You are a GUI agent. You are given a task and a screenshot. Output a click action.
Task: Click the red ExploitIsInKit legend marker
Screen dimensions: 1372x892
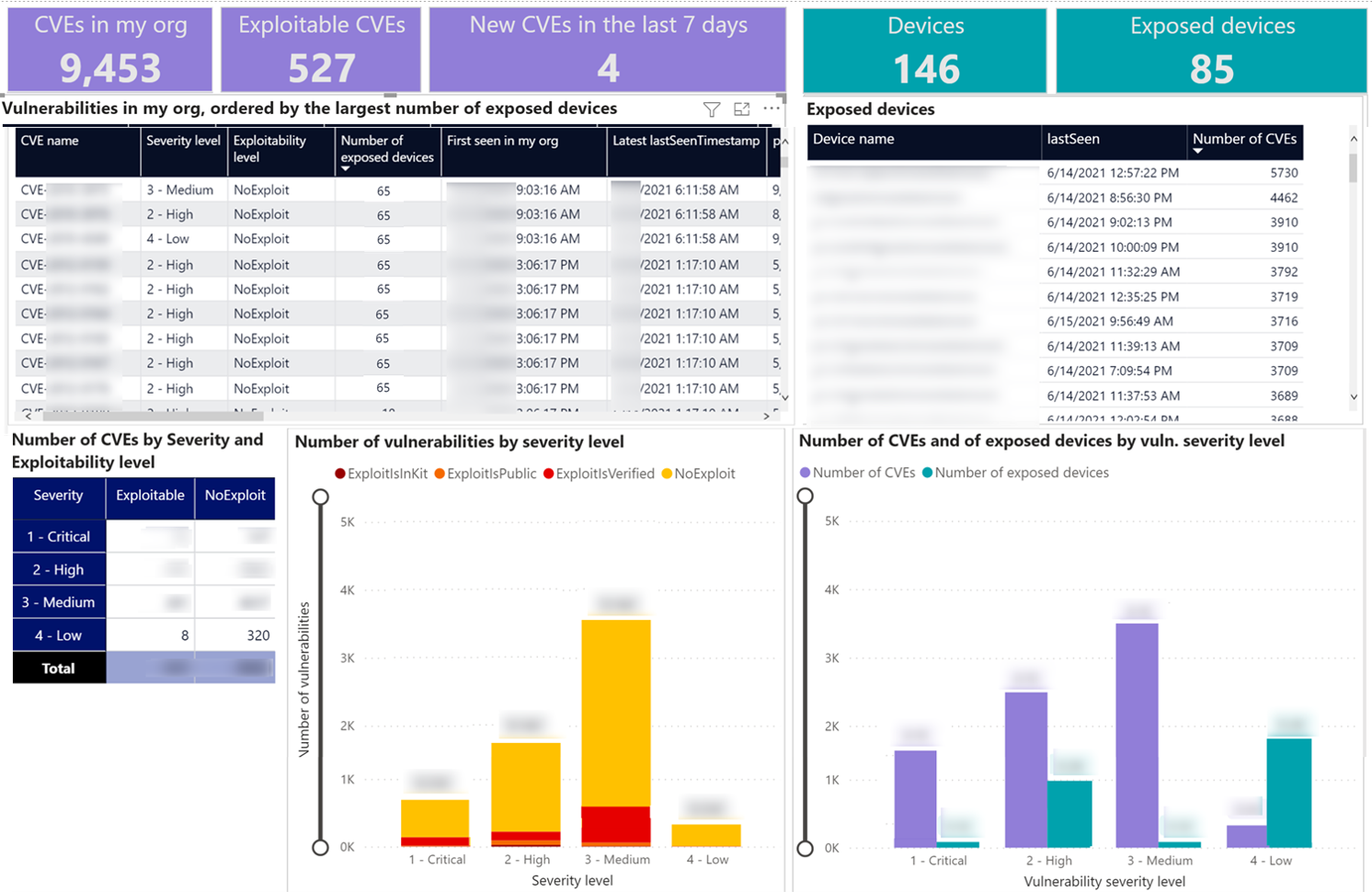338,475
